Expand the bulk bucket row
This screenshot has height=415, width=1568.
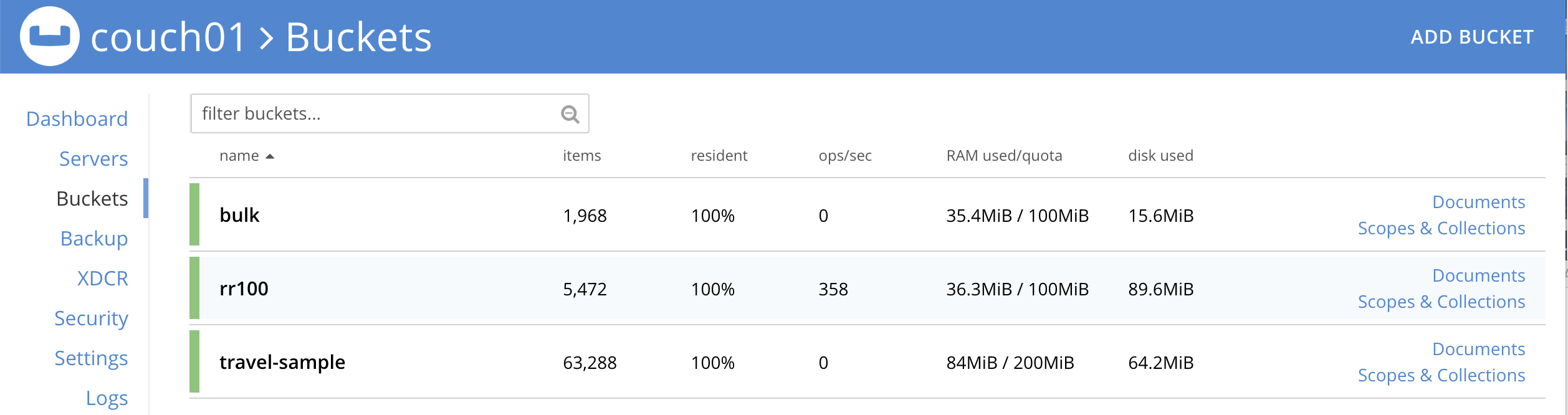[239, 215]
